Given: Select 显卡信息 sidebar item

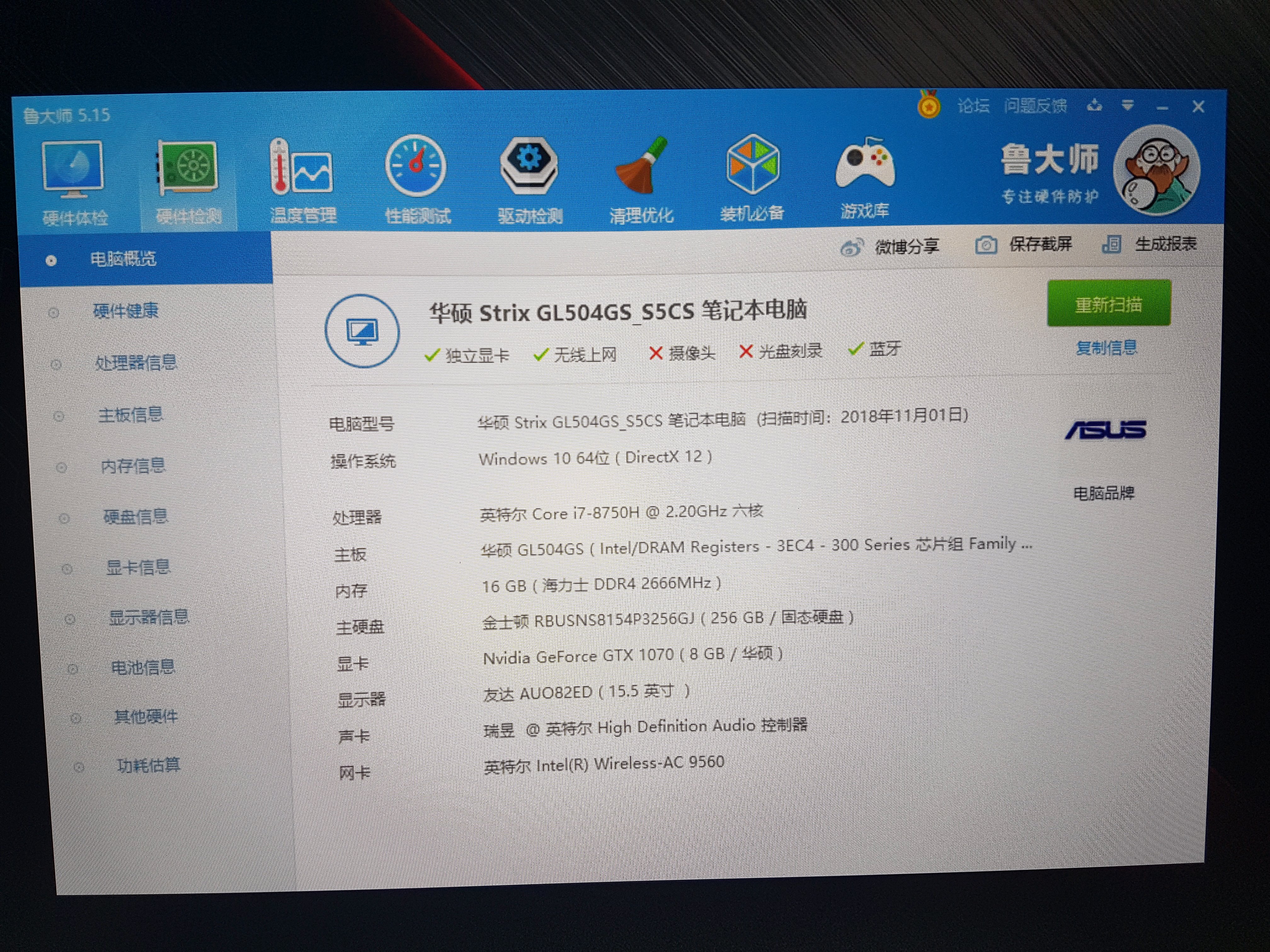Looking at the screenshot, I should tap(138, 568).
